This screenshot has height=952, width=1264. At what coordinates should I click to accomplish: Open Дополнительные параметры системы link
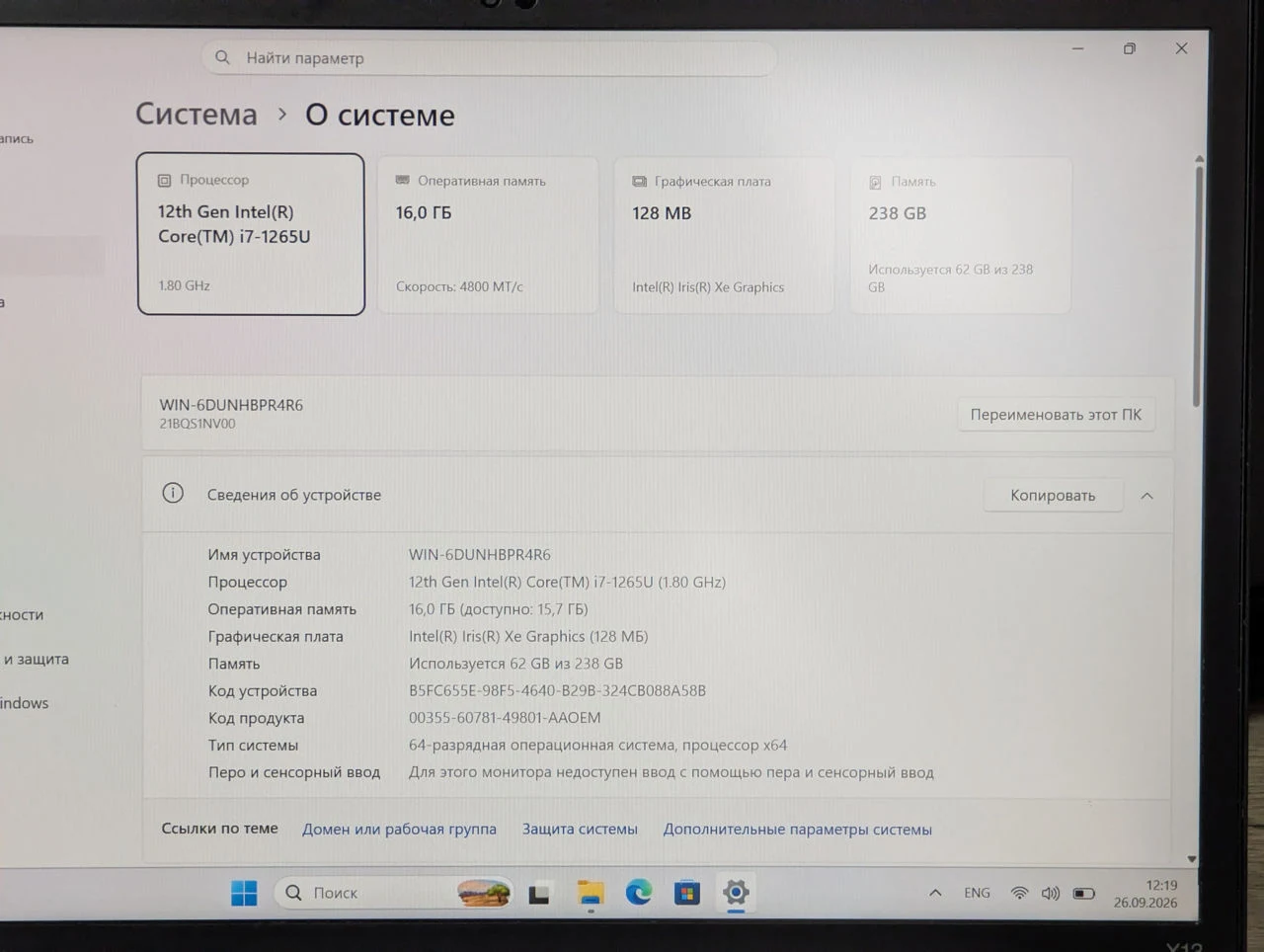[x=797, y=830]
